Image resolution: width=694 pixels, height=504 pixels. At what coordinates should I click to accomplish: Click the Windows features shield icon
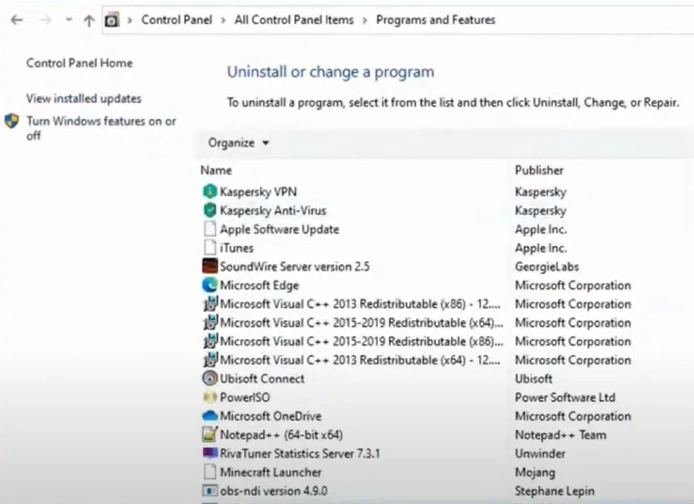tap(12, 121)
